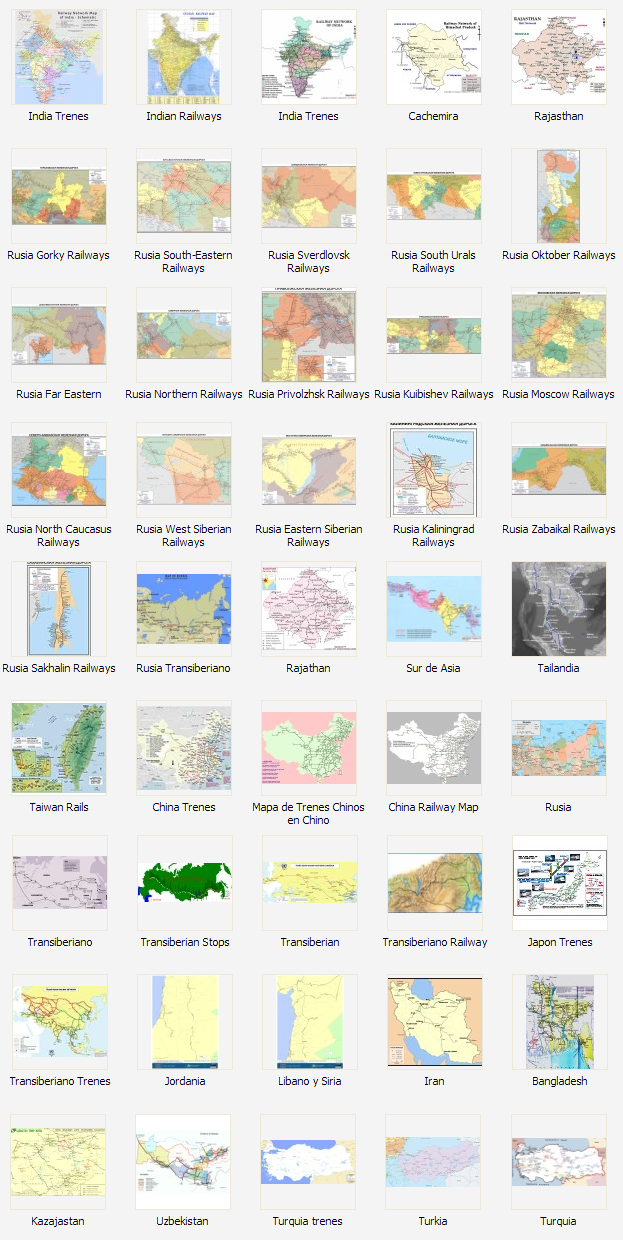The width and height of the screenshot is (623, 1240).
Task: Open the Rusia Kaliningrad Railways thumbnail
Action: [434, 470]
